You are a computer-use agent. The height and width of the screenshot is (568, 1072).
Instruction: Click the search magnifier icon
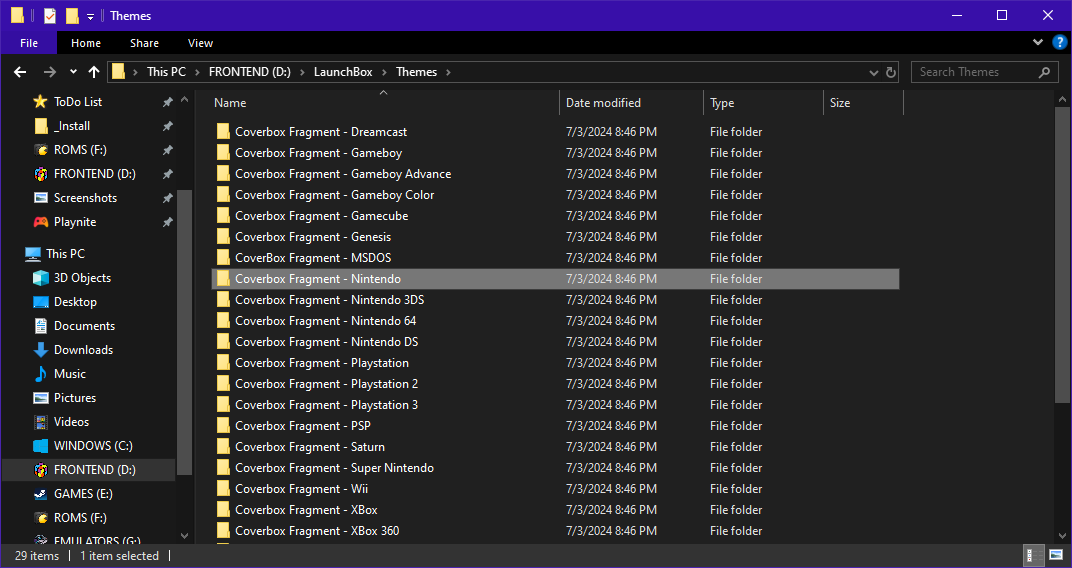[x=1044, y=72]
